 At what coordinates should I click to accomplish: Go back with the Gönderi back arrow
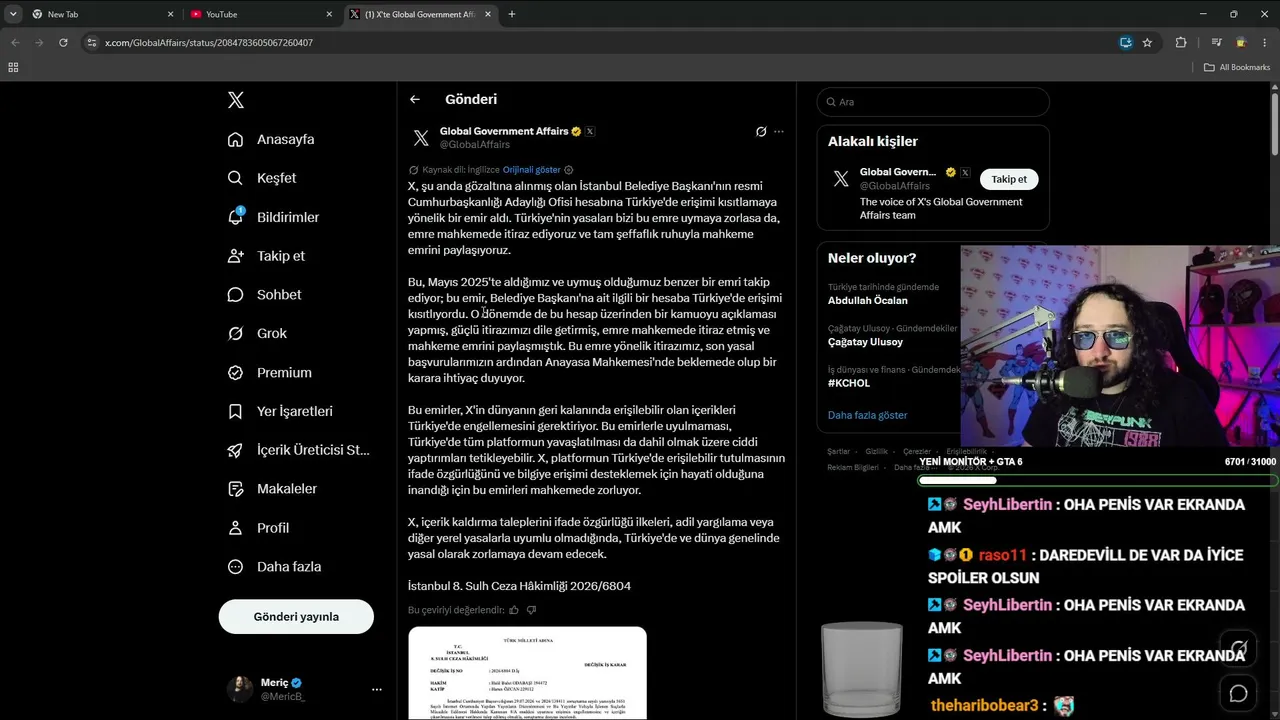click(415, 99)
